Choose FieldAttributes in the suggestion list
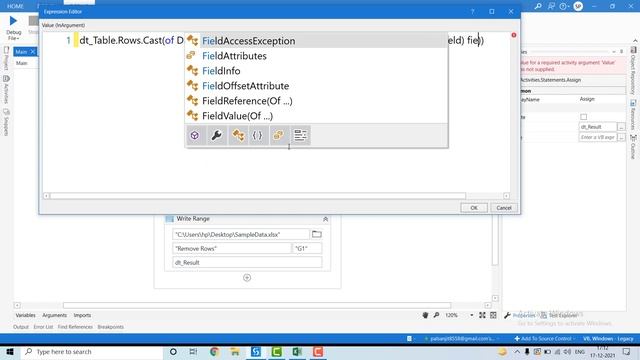 coord(316,56)
